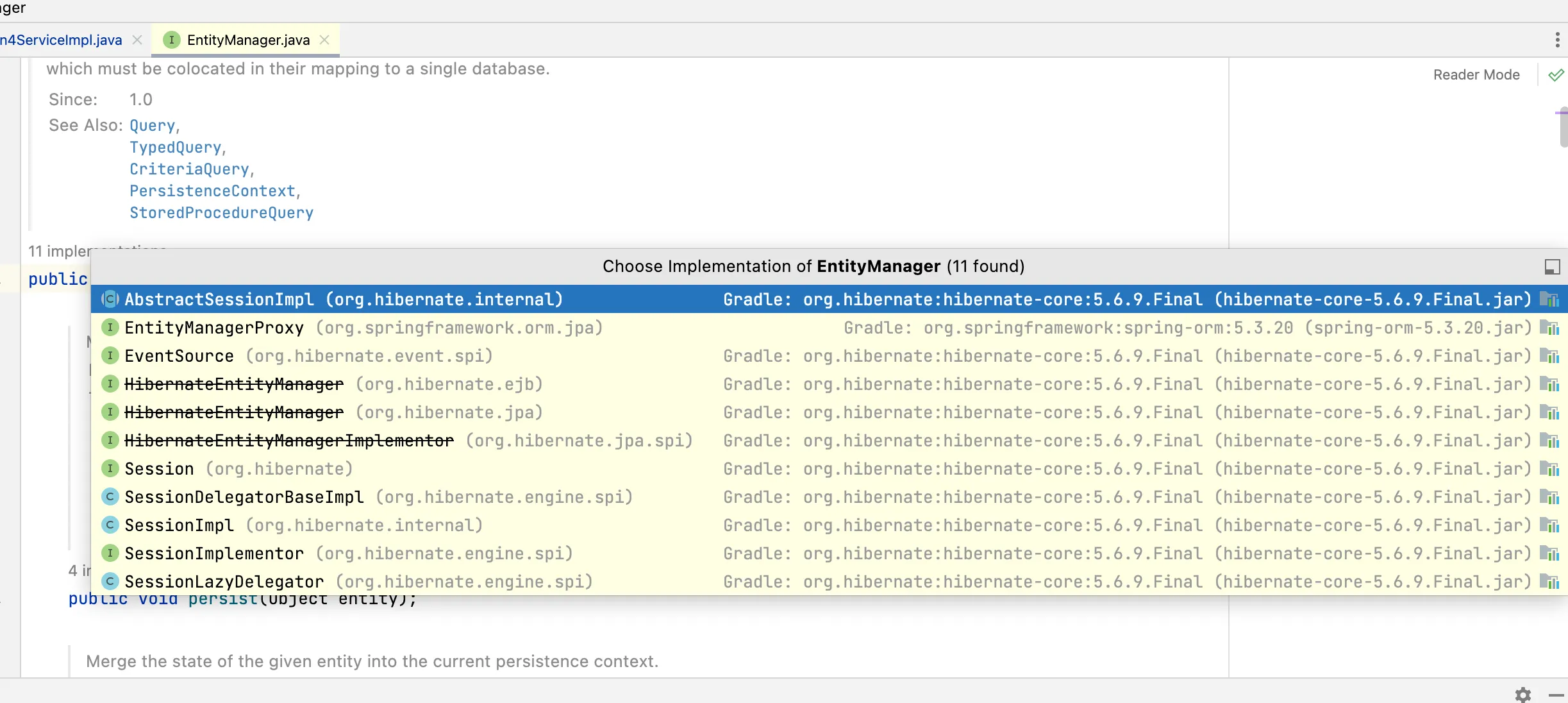This screenshot has height=703, width=1568.
Task: Close the EntityManager.java tab
Action: tap(325, 40)
